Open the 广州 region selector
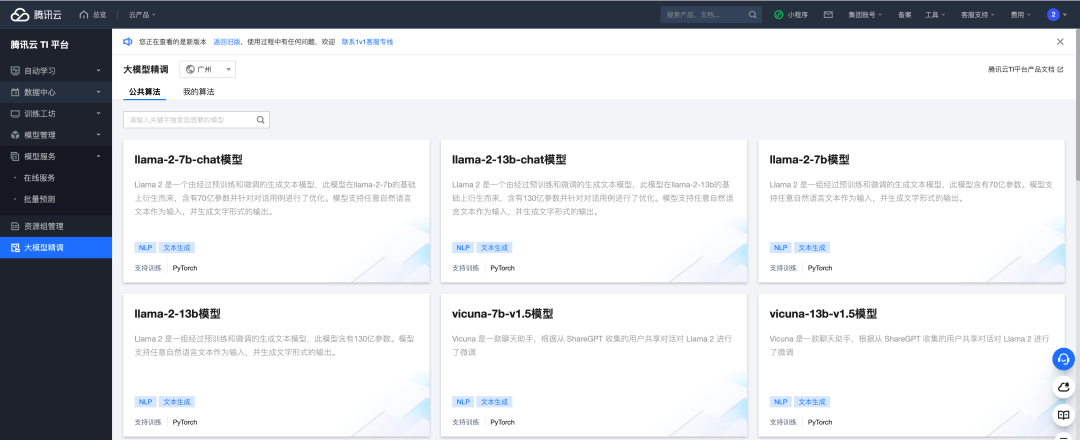The width and height of the screenshot is (1080, 440). [207, 70]
